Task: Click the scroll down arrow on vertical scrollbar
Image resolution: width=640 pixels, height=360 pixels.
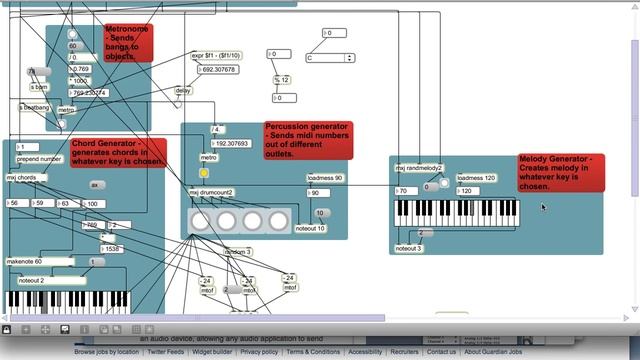Action: point(635,309)
